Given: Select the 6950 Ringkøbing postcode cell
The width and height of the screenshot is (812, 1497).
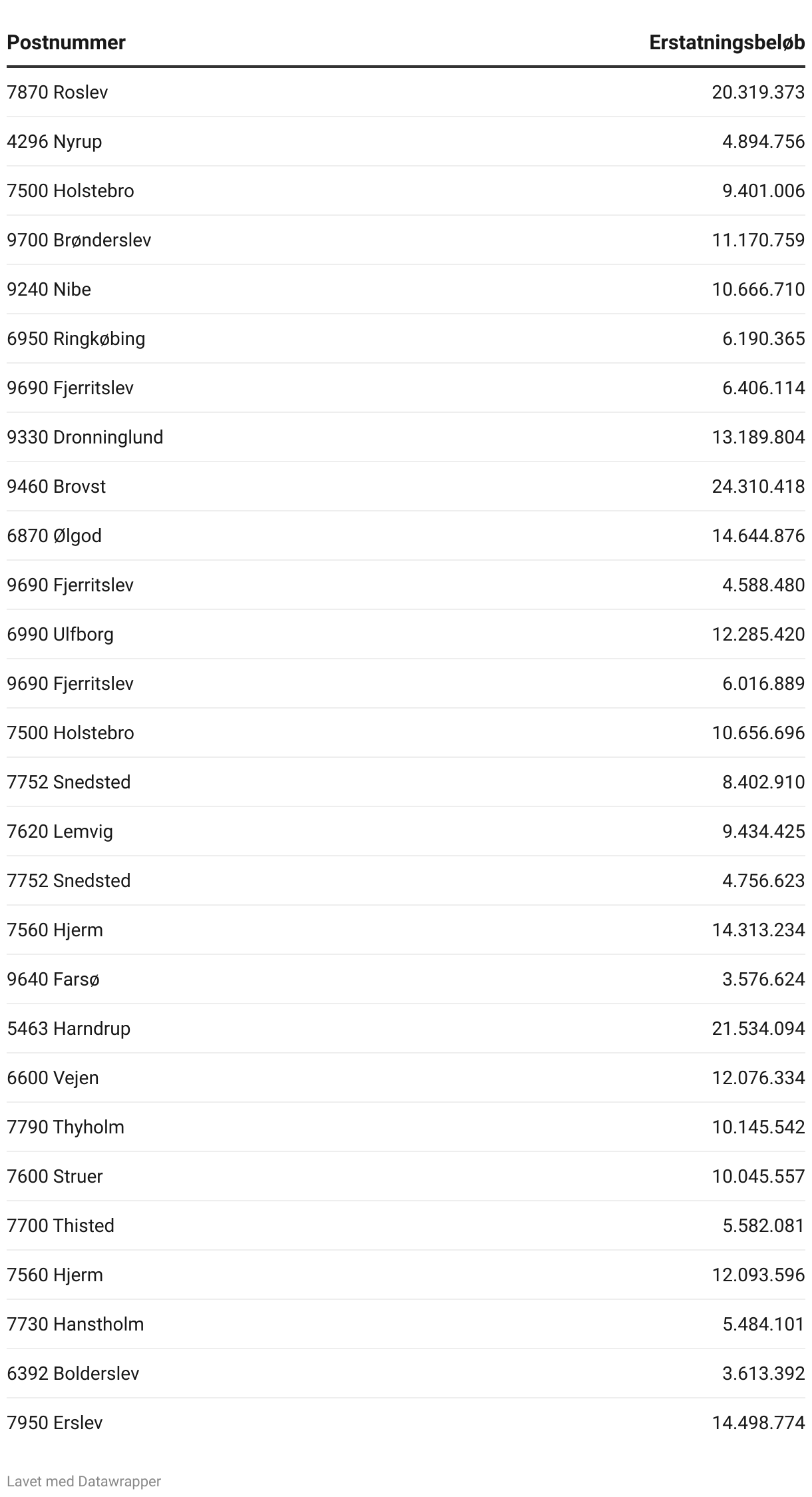Looking at the screenshot, I should pos(76,338).
